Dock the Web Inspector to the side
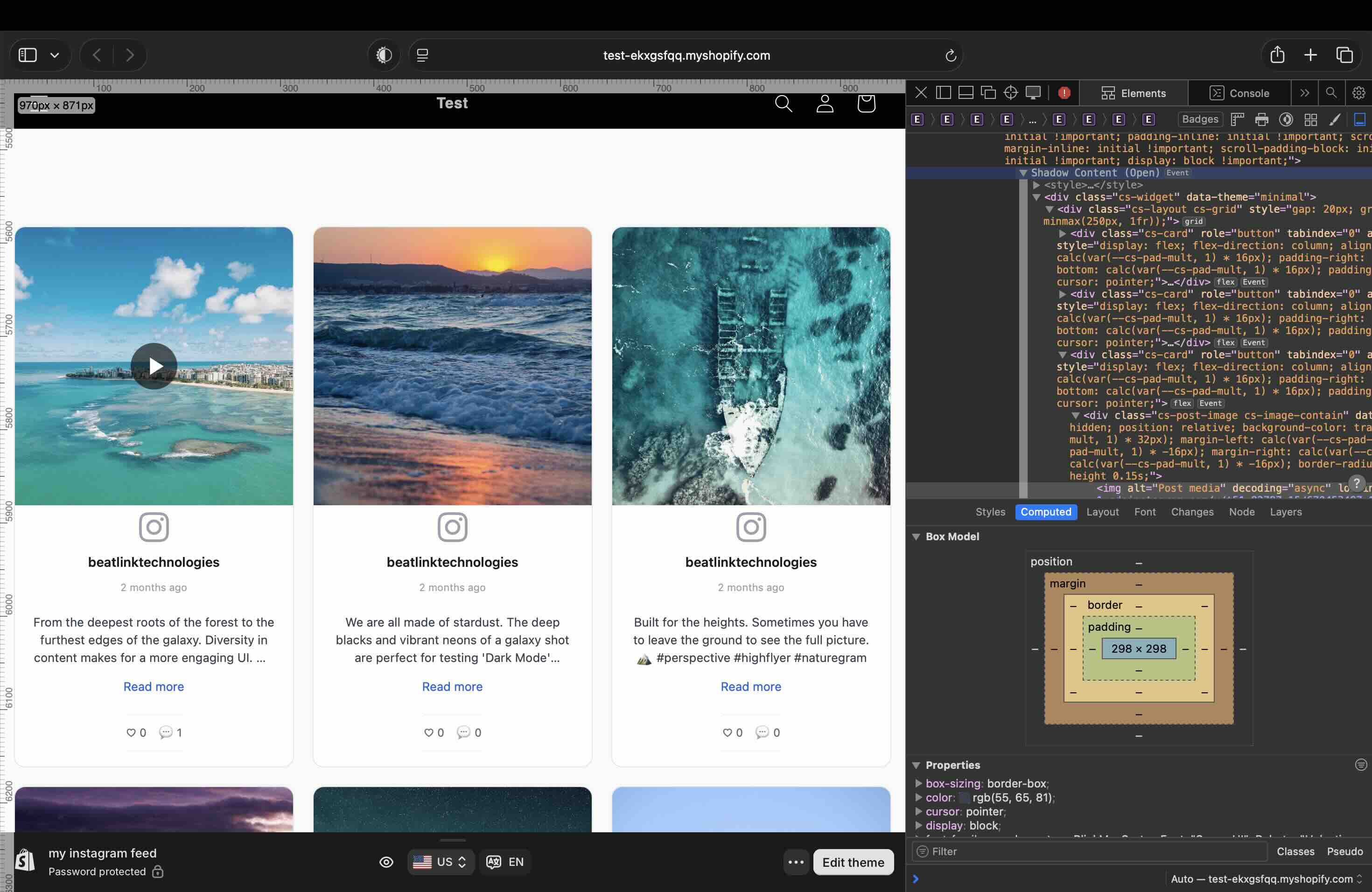 pyautogui.click(x=943, y=93)
